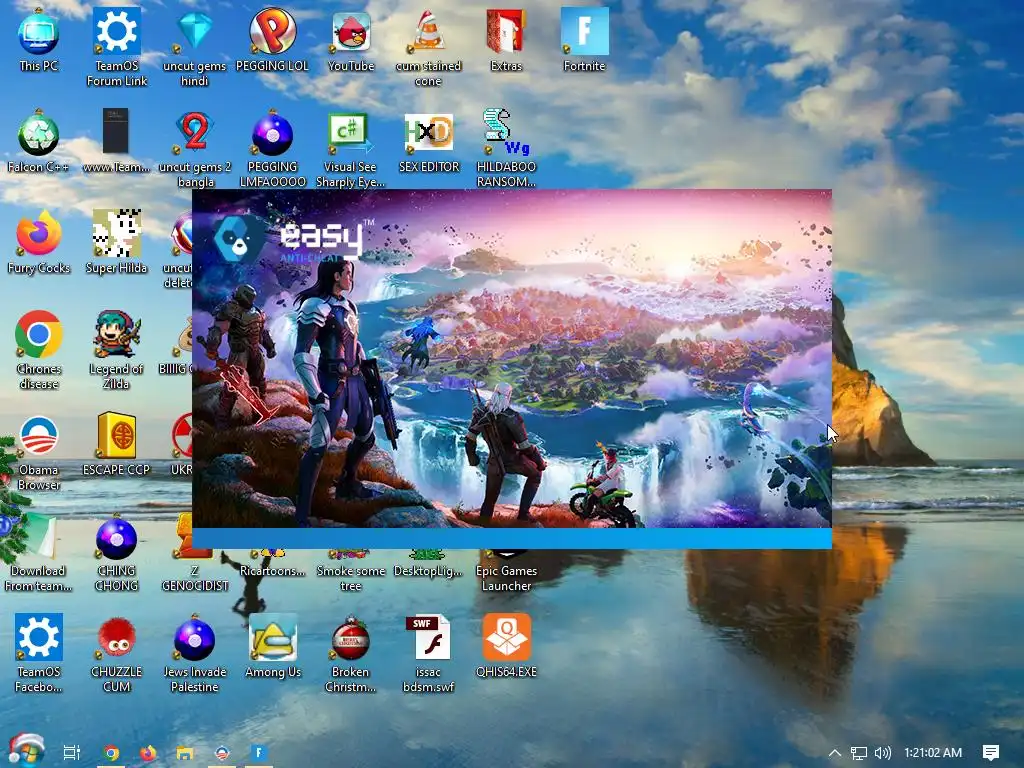Click the 1:21:02 AM taskbar clock
Image resolution: width=1024 pixels, height=768 pixels.
[x=933, y=753]
